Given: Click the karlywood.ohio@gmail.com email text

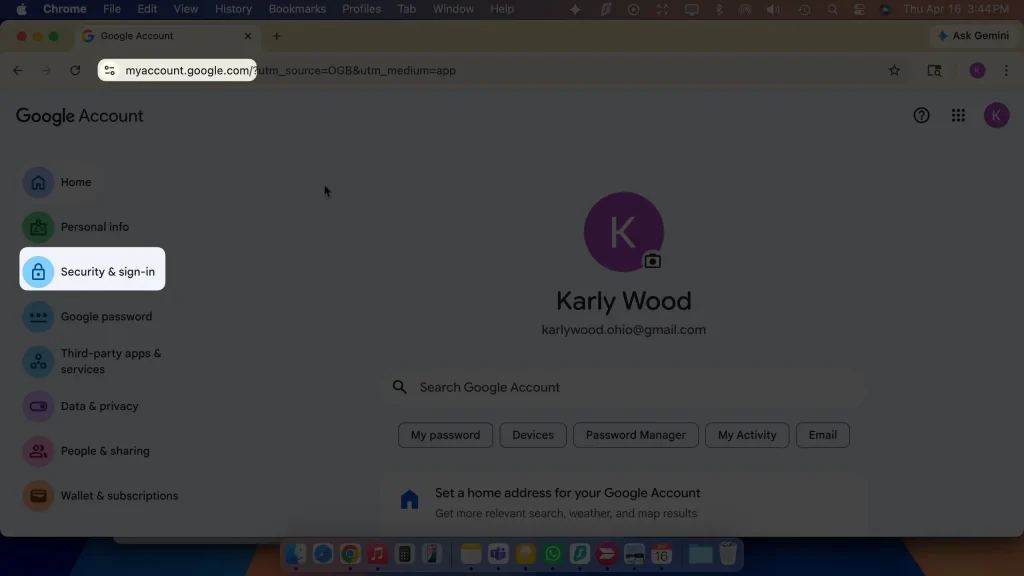Looking at the screenshot, I should (624, 330).
